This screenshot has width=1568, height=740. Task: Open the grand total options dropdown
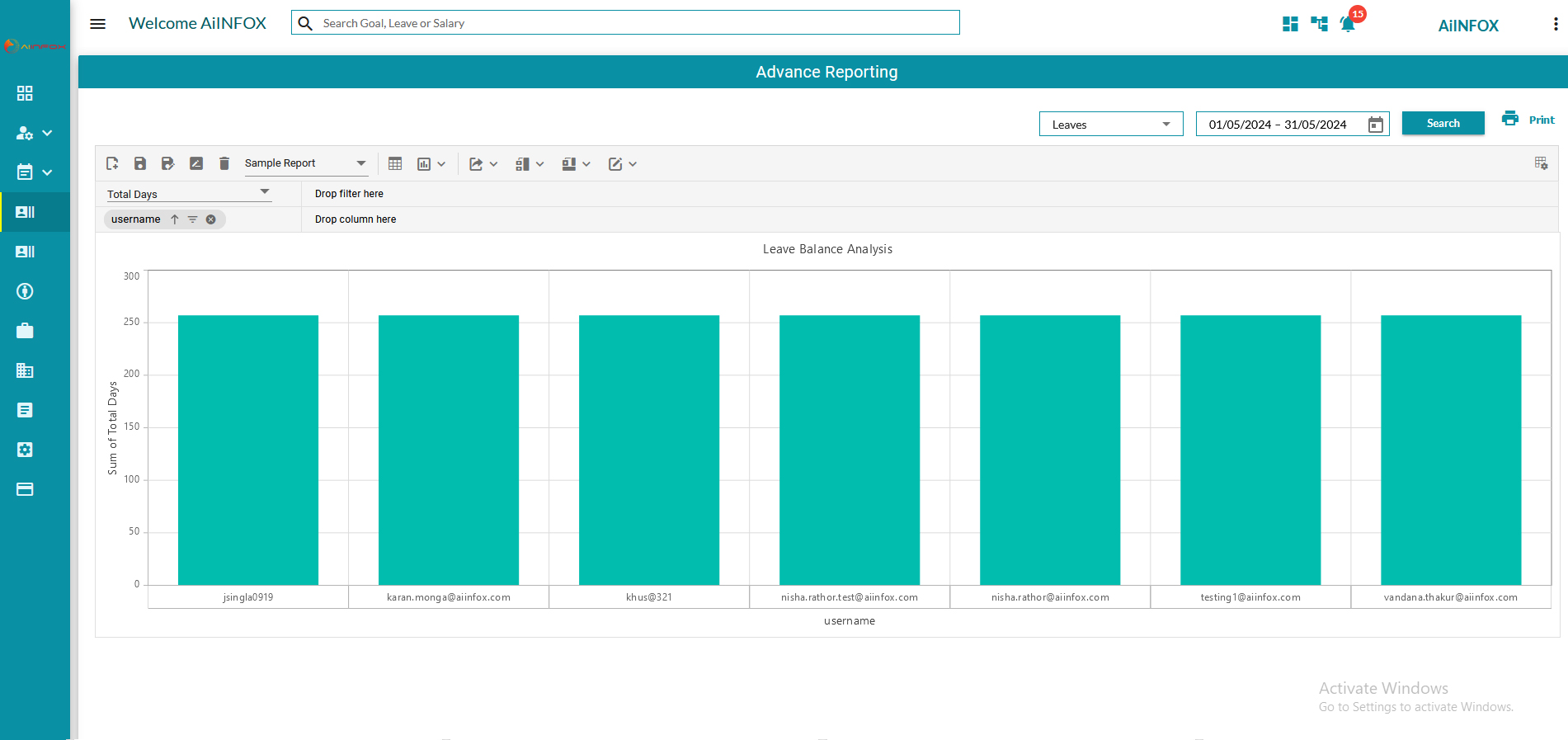(576, 164)
